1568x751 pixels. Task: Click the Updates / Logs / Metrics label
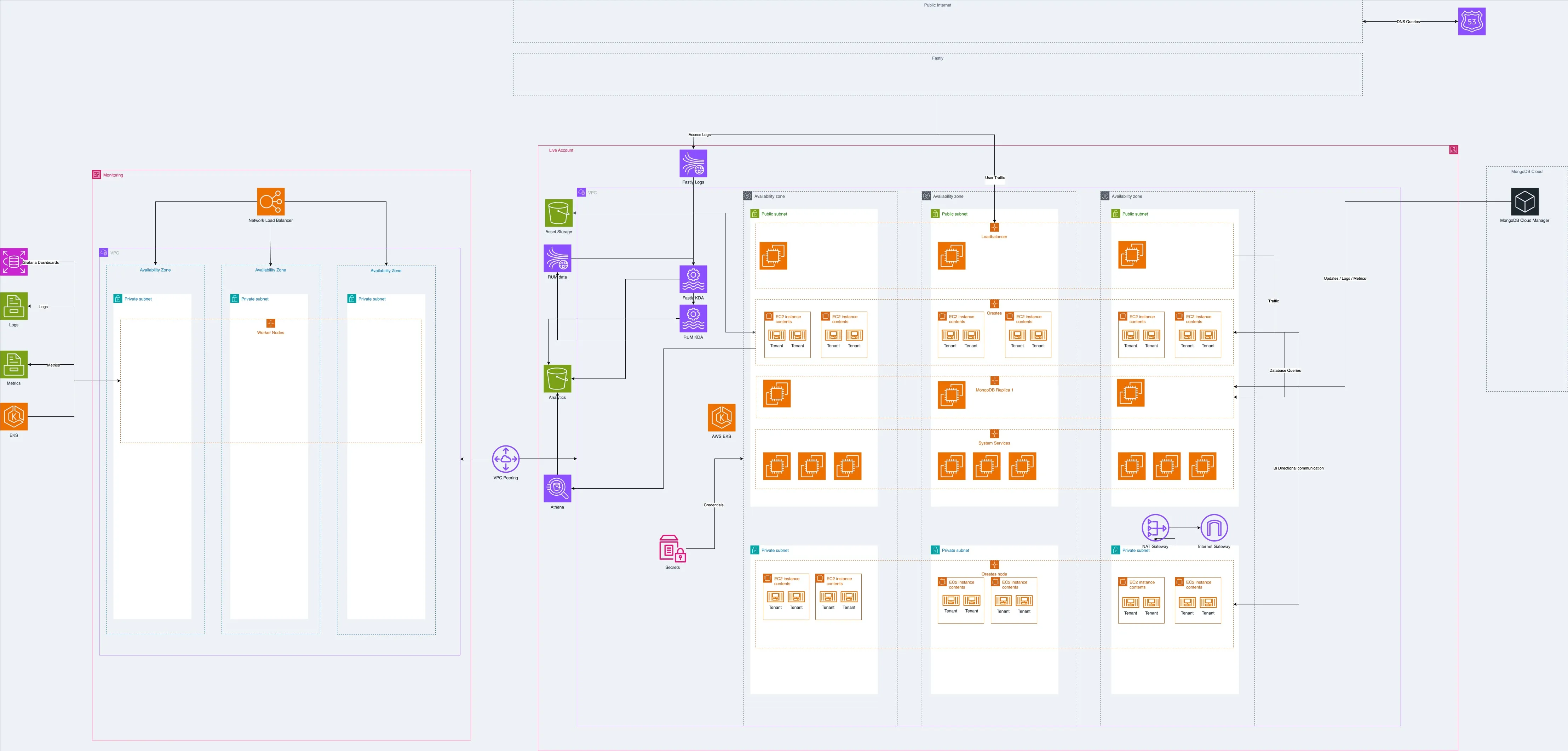tap(1345, 278)
